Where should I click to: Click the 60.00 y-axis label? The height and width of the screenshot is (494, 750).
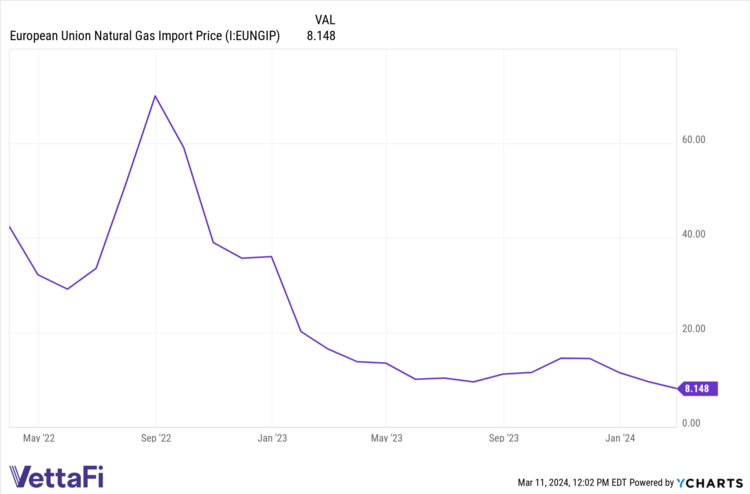(693, 140)
